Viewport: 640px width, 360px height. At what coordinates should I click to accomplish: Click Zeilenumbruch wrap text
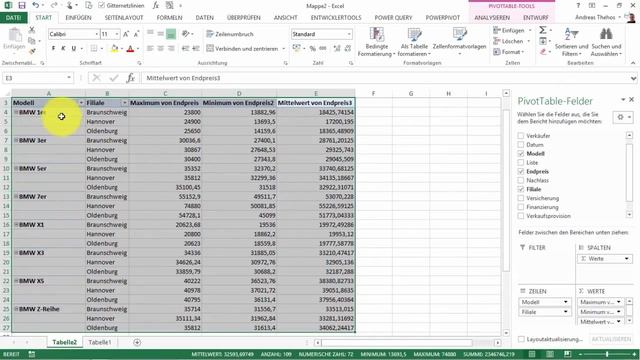pos(230,34)
